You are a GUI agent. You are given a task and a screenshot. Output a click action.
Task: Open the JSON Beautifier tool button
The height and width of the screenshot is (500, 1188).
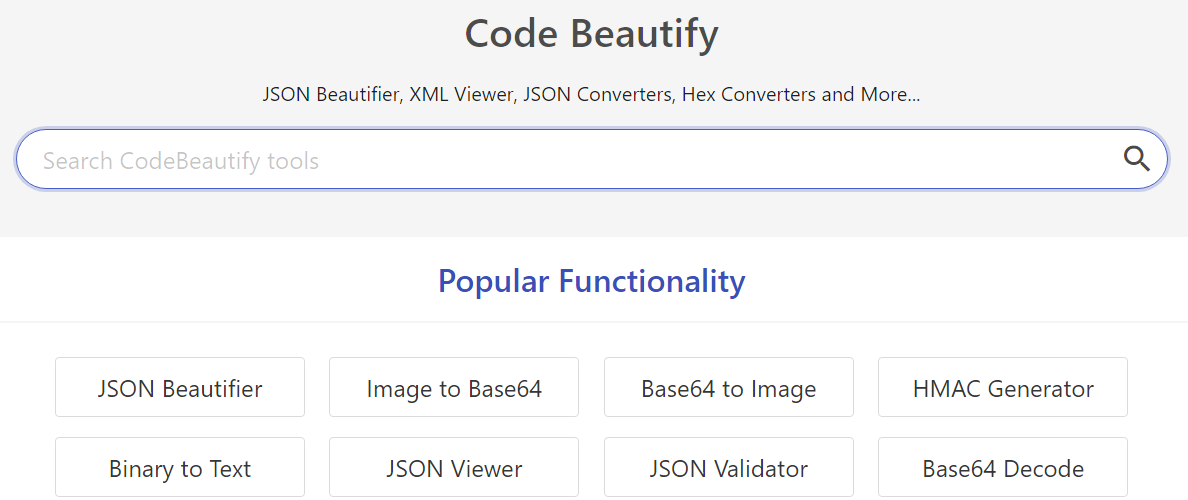coord(180,388)
